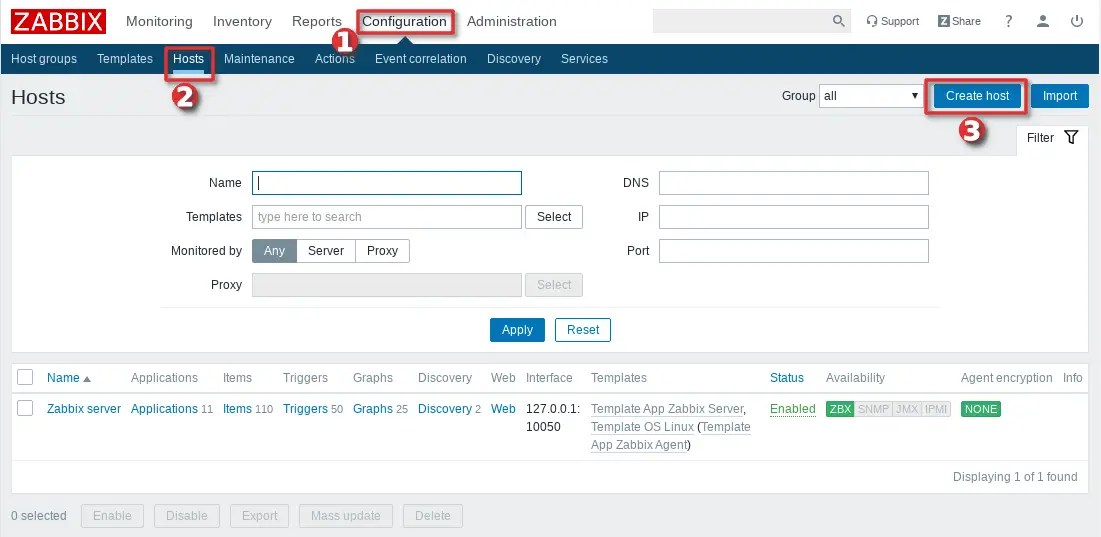Image resolution: width=1101 pixels, height=537 pixels.
Task: Open the user profile icon
Action: tap(1043, 21)
